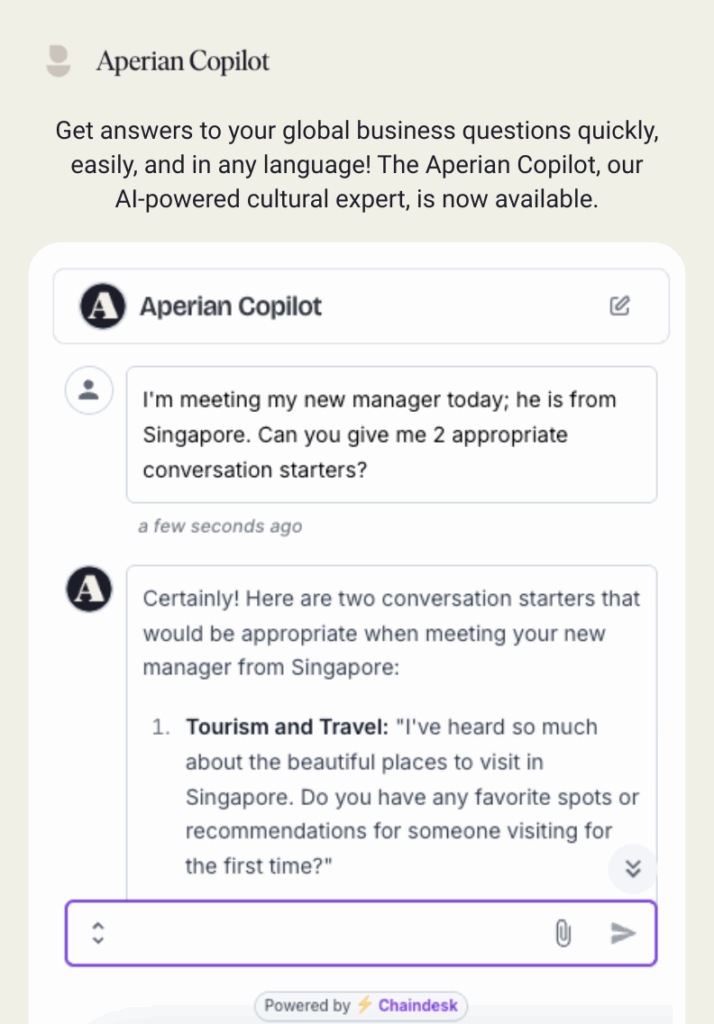714x1024 pixels.
Task: Jump to latest message via double-chevron button
Action: click(632, 869)
